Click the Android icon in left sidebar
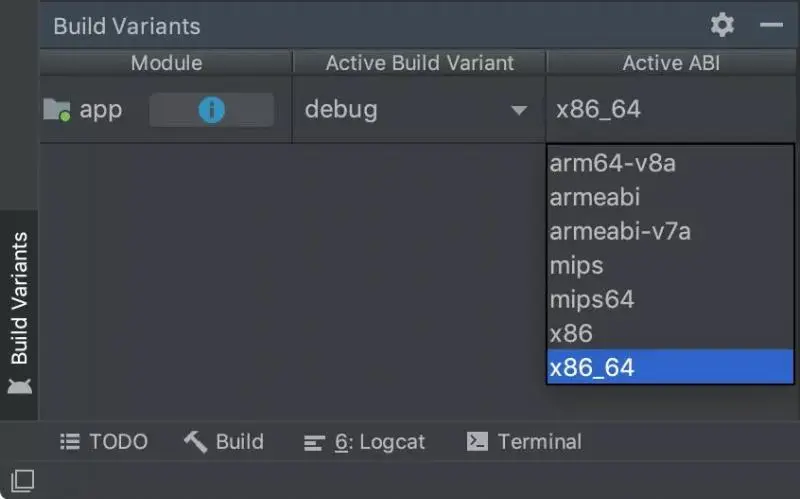 click(19, 386)
